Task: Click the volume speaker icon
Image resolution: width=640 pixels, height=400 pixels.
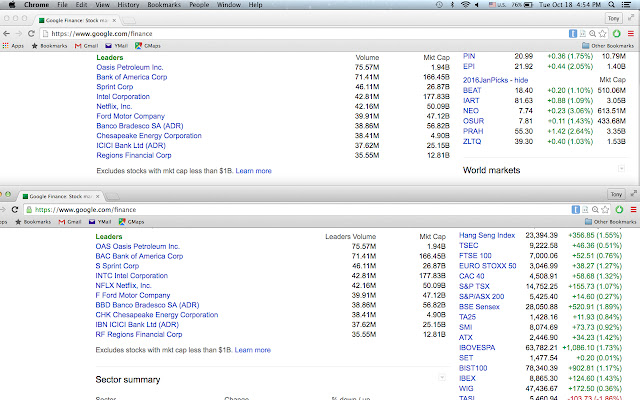Action: (x=476, y=4)
